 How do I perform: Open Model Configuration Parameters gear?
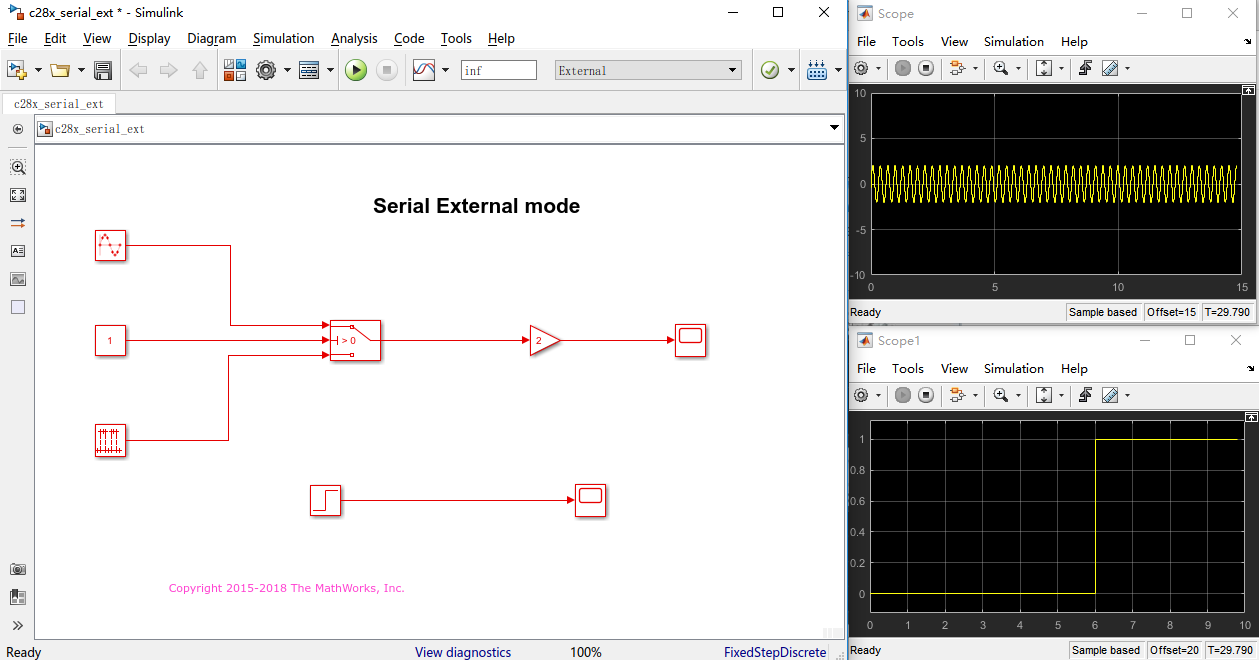[266, 70]
